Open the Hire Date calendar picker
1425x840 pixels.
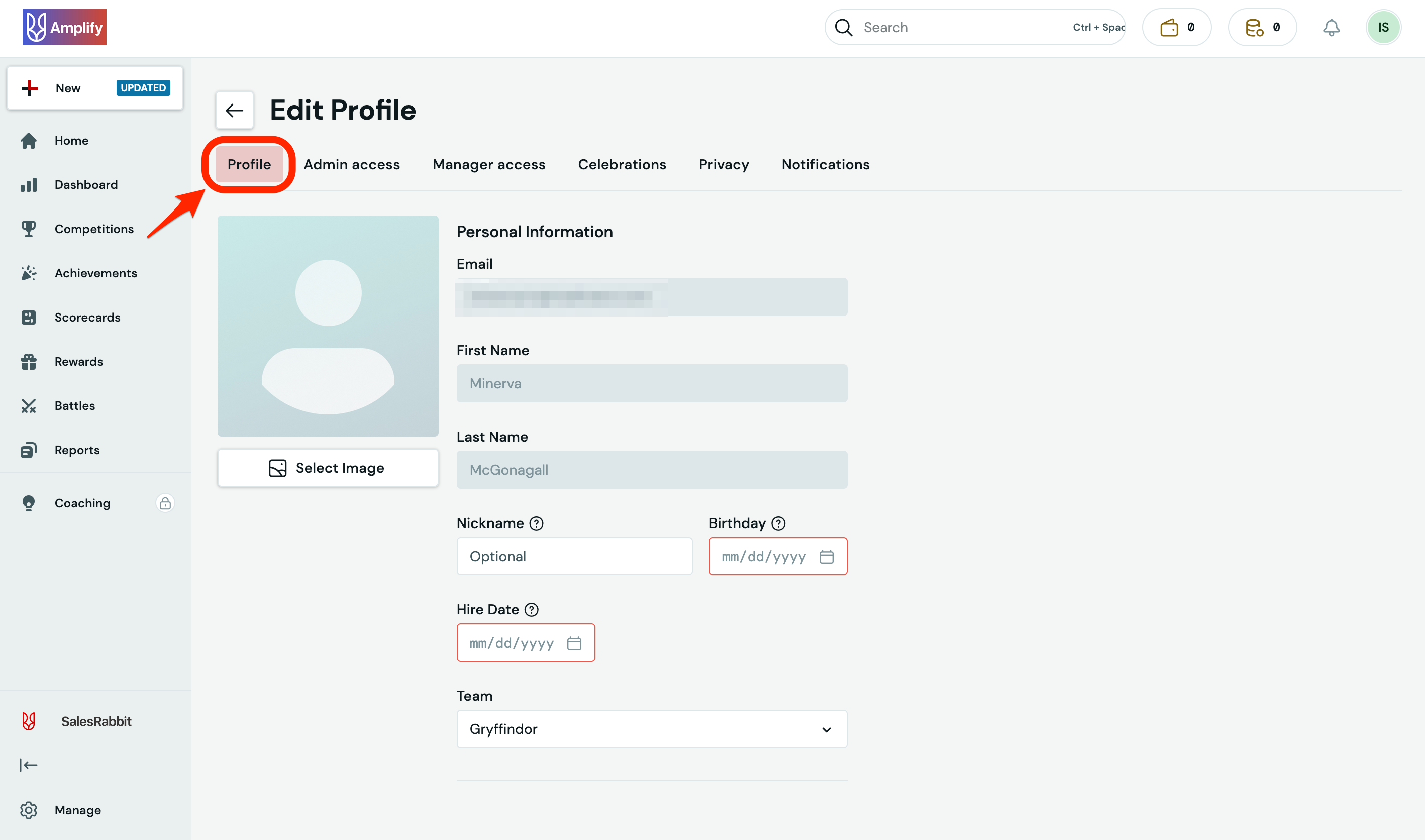pos(573,644)
